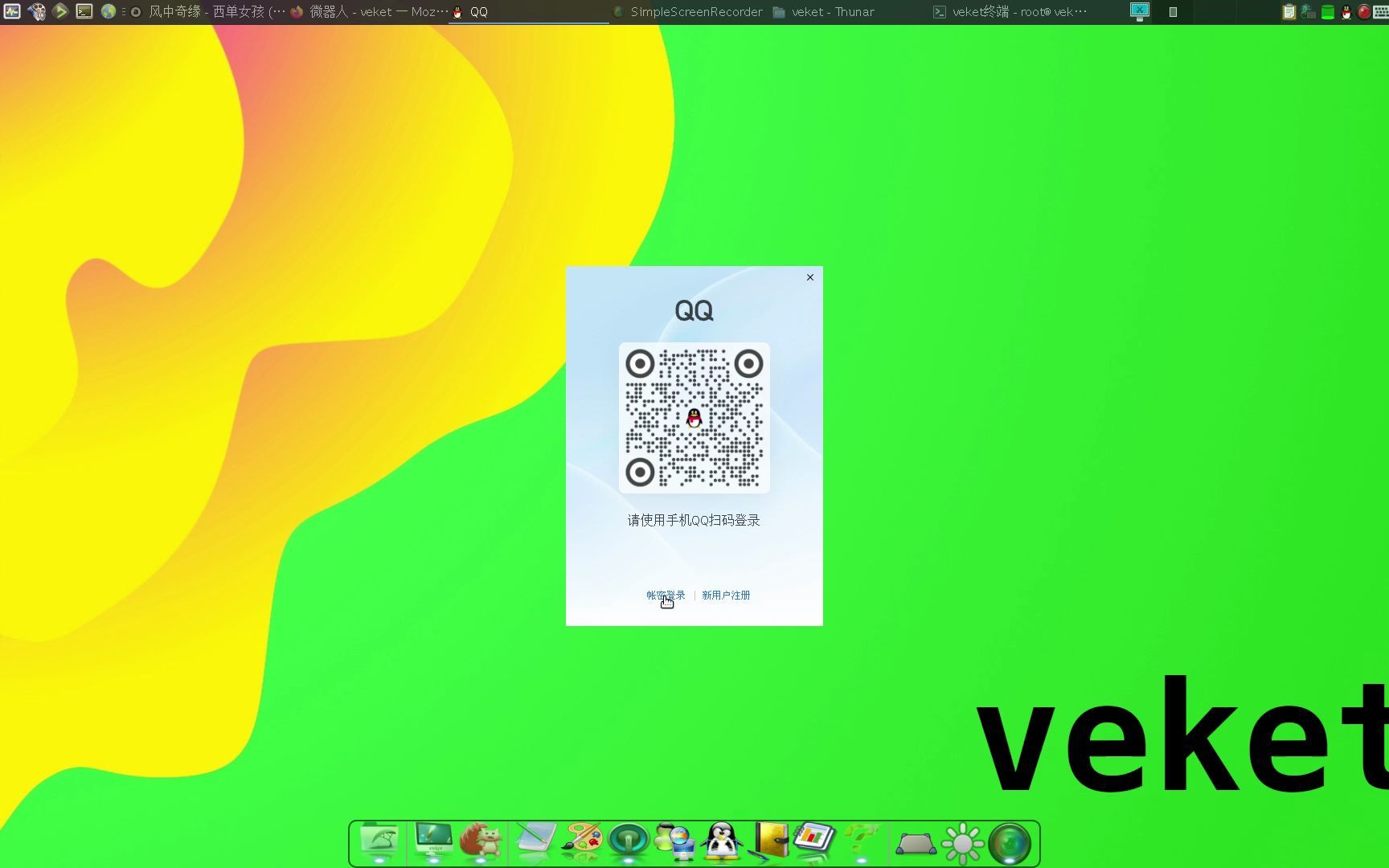
Task: Click the screenshot scissors icon in top panel
Action: click(1140, 11)
